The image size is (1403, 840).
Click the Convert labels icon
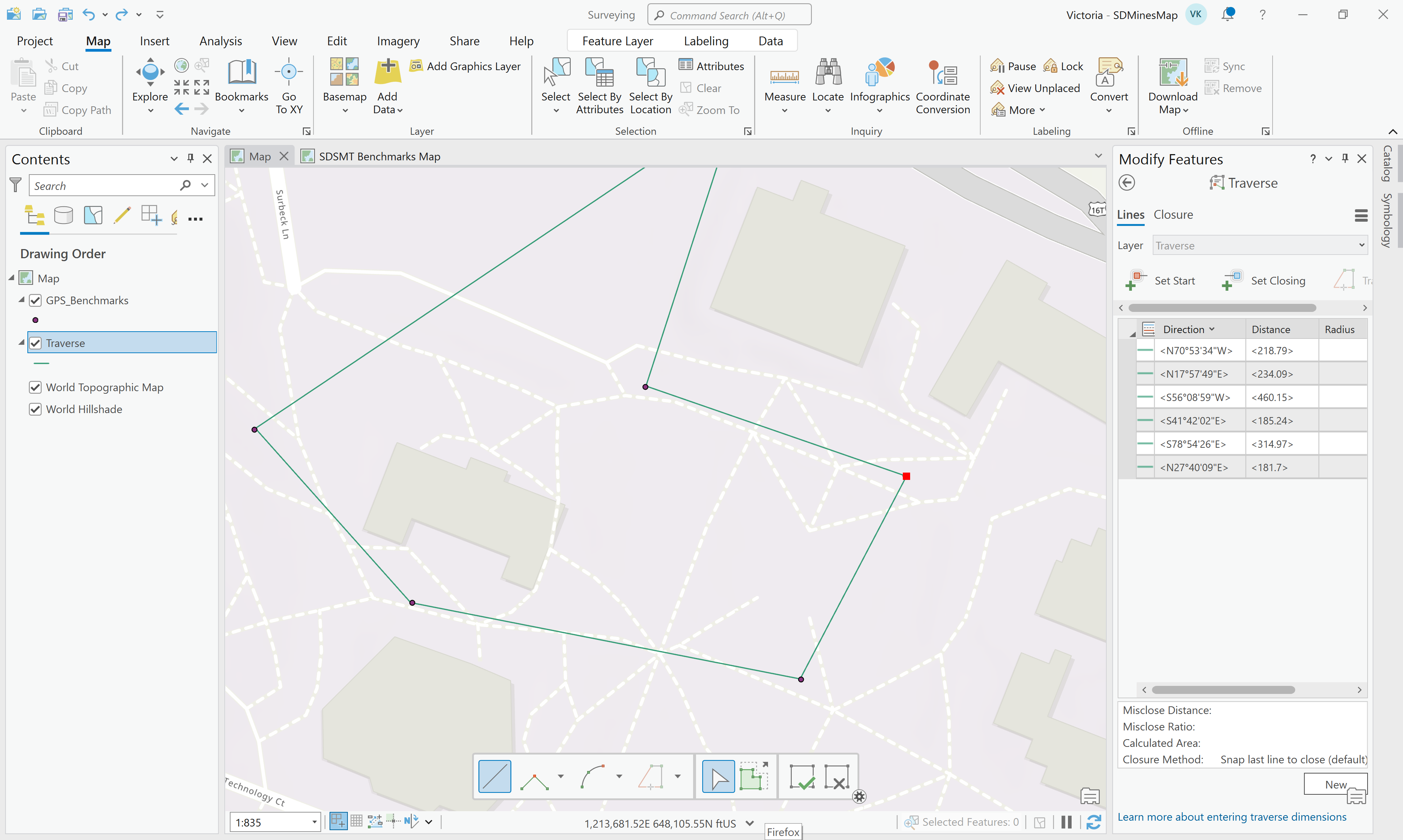(1109, 72)
